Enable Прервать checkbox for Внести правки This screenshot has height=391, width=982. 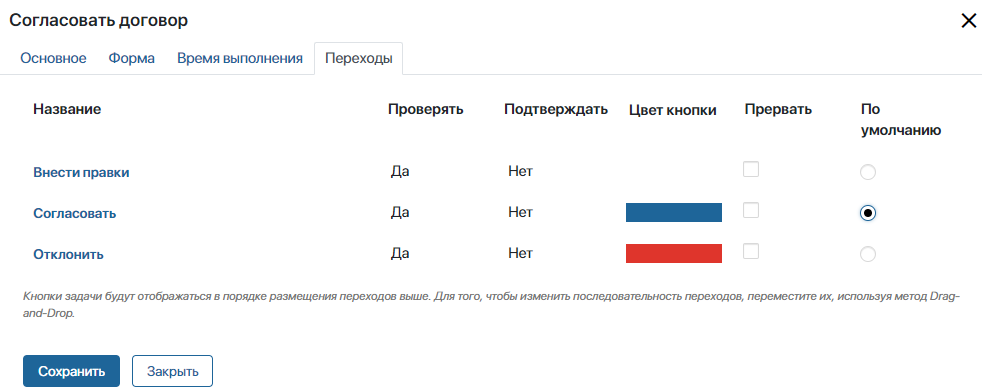[751, 169]
